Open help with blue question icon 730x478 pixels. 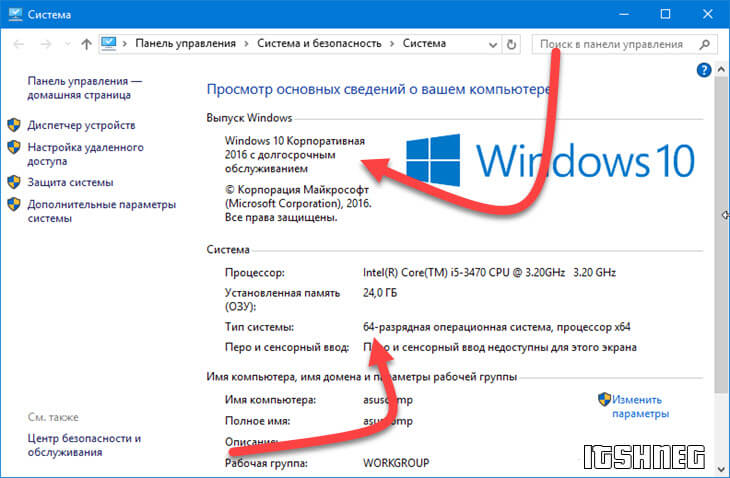703,70
